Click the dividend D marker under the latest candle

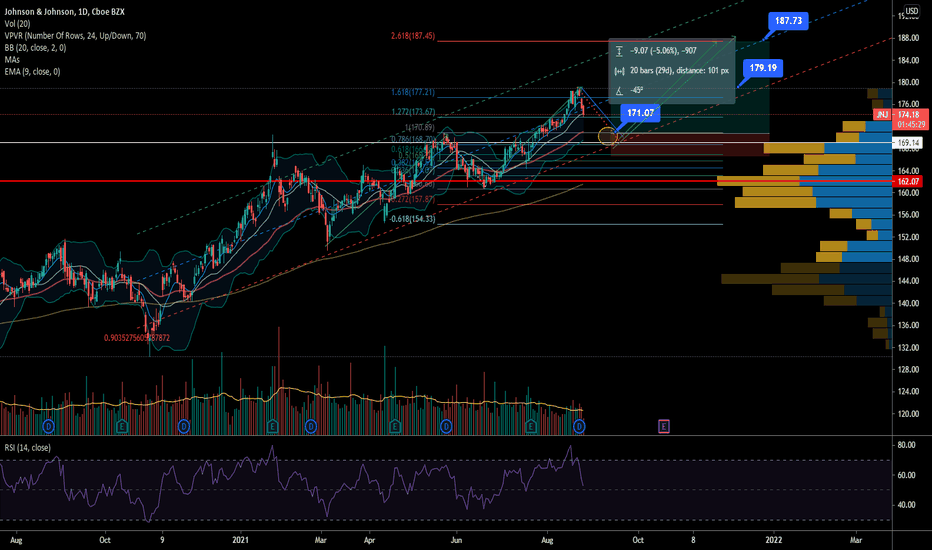pos(580,426)
